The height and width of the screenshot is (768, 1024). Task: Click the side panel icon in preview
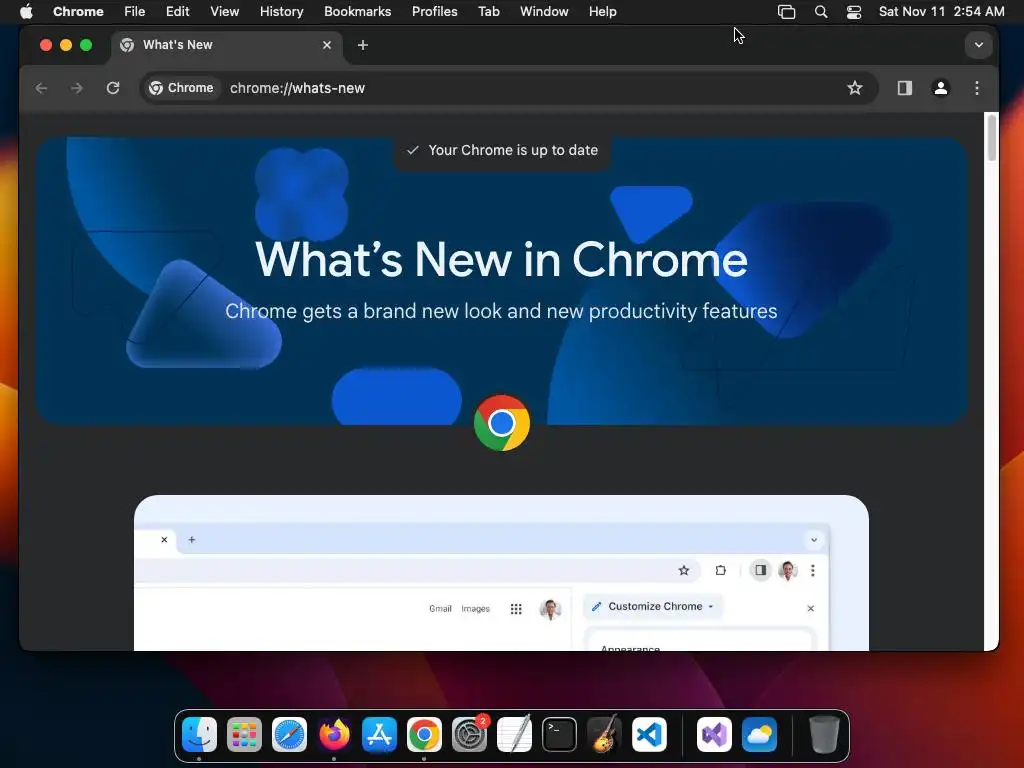pos(760,570)
